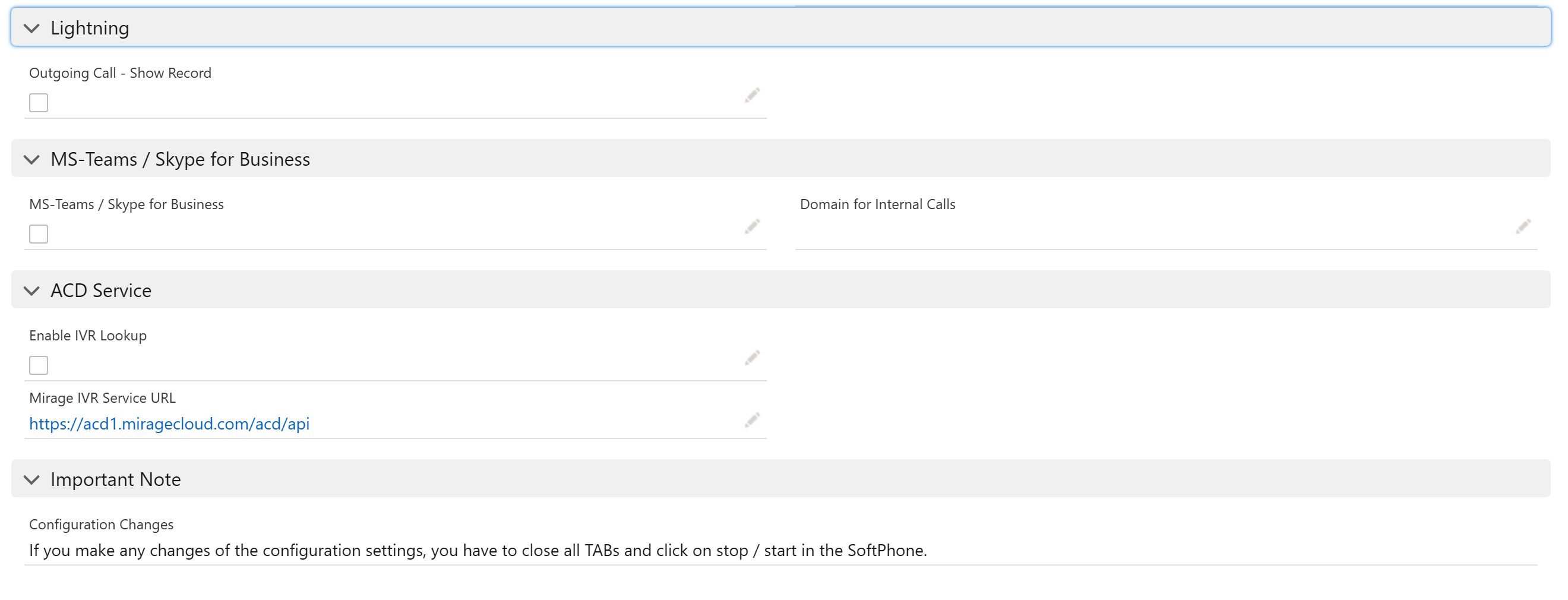Click edit pencil for Enable IVR Lookup
The height and width of the screenshot is (600, 1568).
753,358
